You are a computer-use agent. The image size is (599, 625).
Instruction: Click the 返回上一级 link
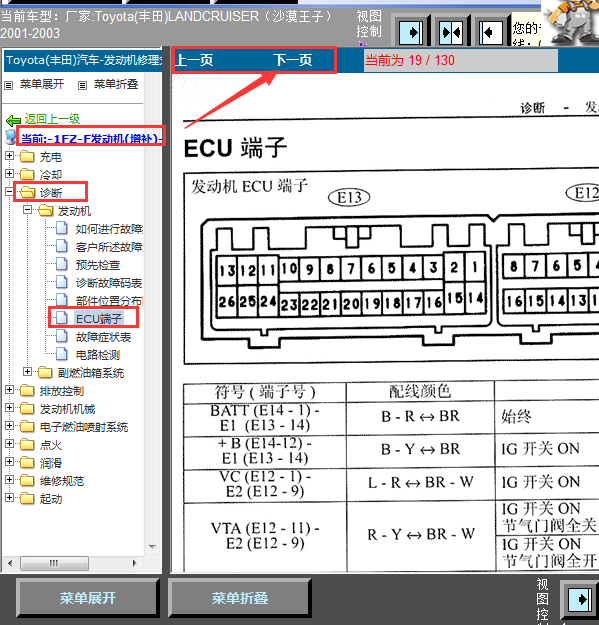click(52, 119)
